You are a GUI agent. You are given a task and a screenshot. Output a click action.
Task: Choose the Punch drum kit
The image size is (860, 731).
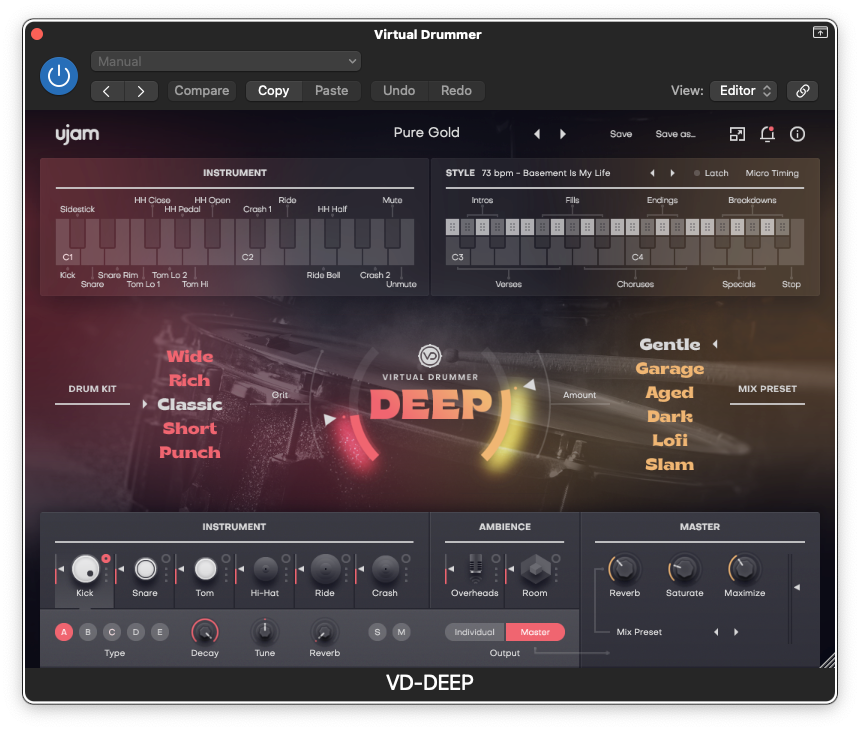coord(190,452)
